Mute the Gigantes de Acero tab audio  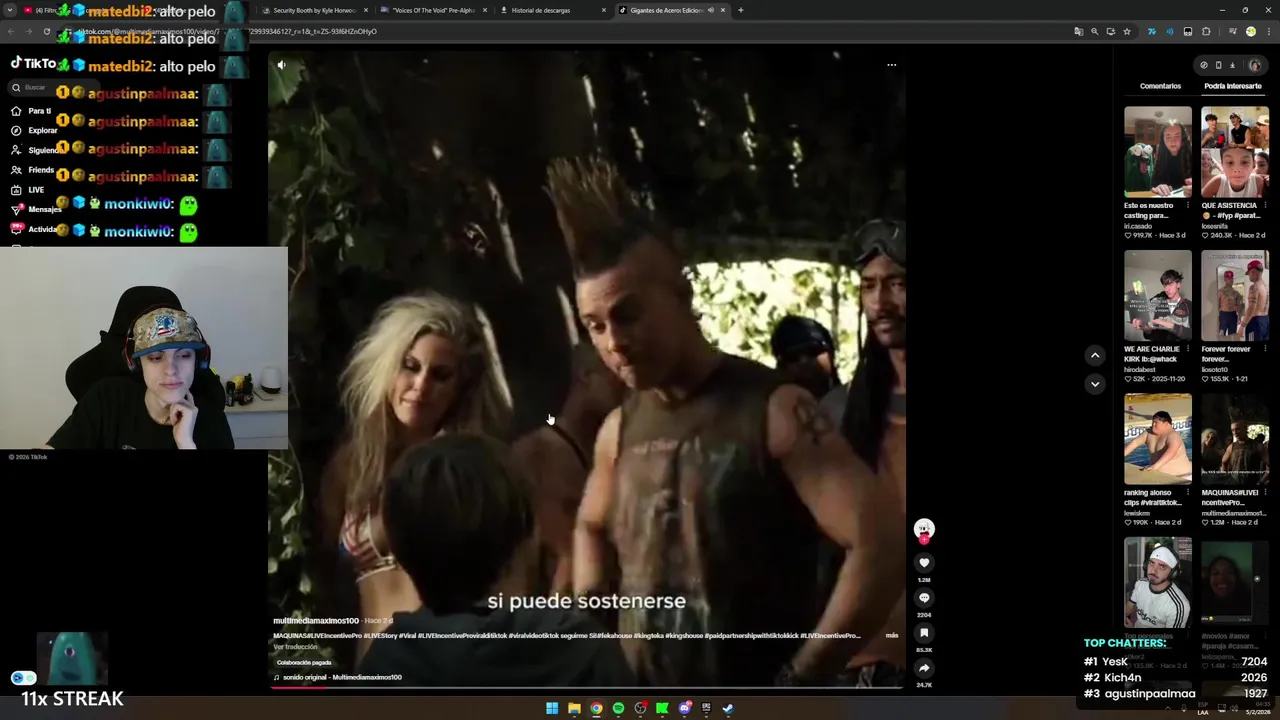pos(711,10)
